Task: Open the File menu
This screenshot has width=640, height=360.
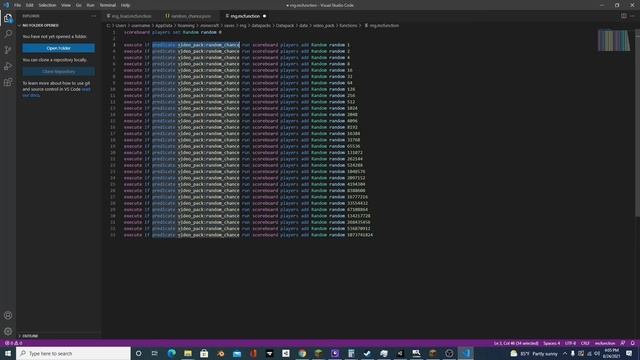Action: pyautogui.click(x=18, y=5)
